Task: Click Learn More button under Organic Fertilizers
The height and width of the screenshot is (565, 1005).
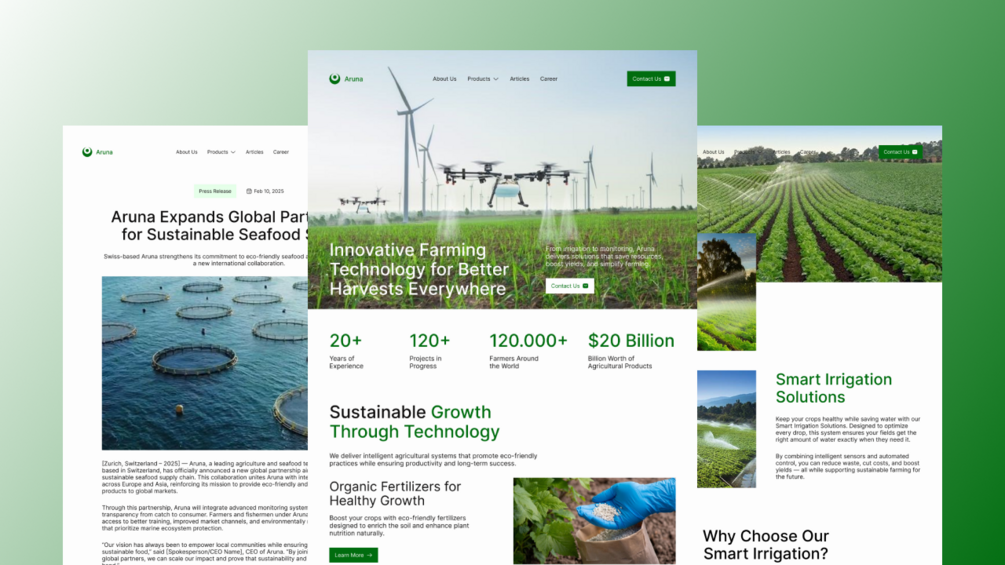Action: (x=353, y=555)
